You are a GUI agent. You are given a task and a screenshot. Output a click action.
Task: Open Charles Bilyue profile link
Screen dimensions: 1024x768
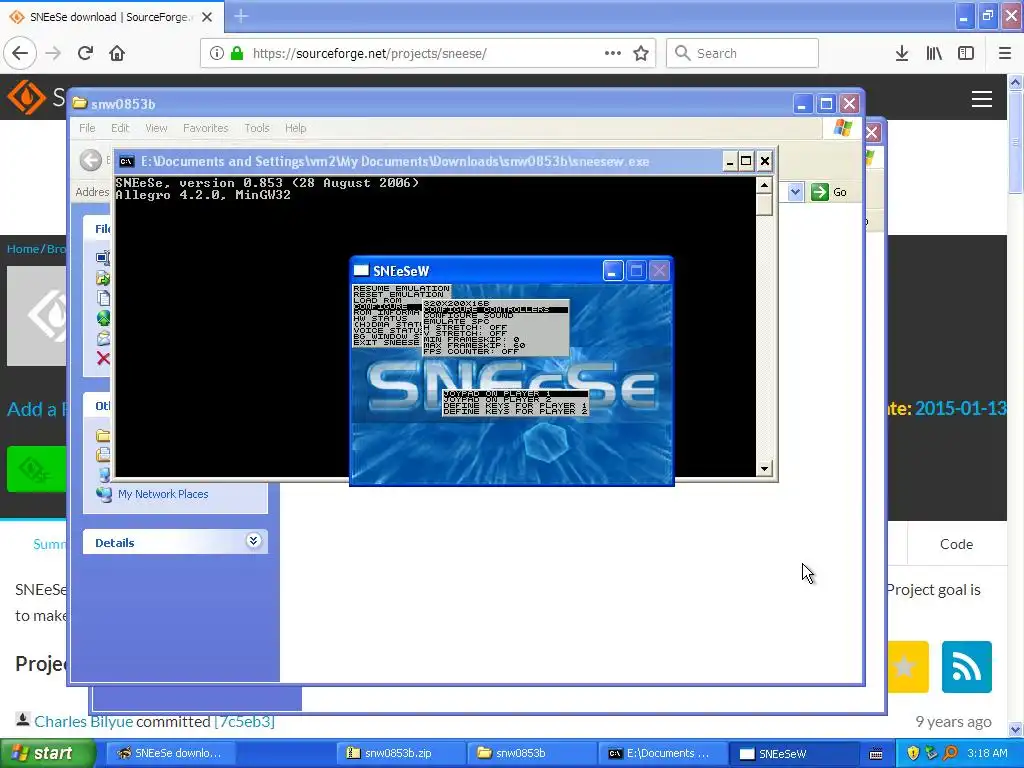pyautogui.click(x=84, y=722)
